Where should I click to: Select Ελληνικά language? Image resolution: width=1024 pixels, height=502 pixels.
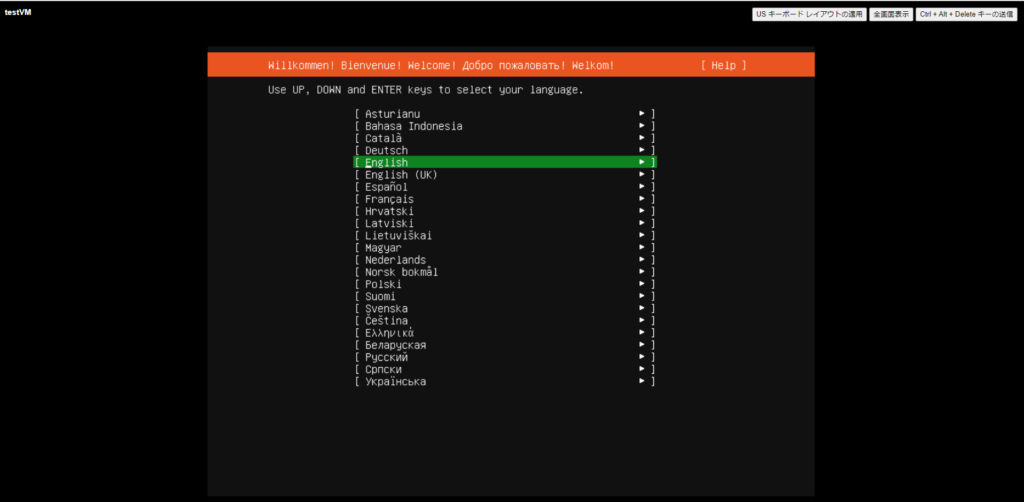505,333
